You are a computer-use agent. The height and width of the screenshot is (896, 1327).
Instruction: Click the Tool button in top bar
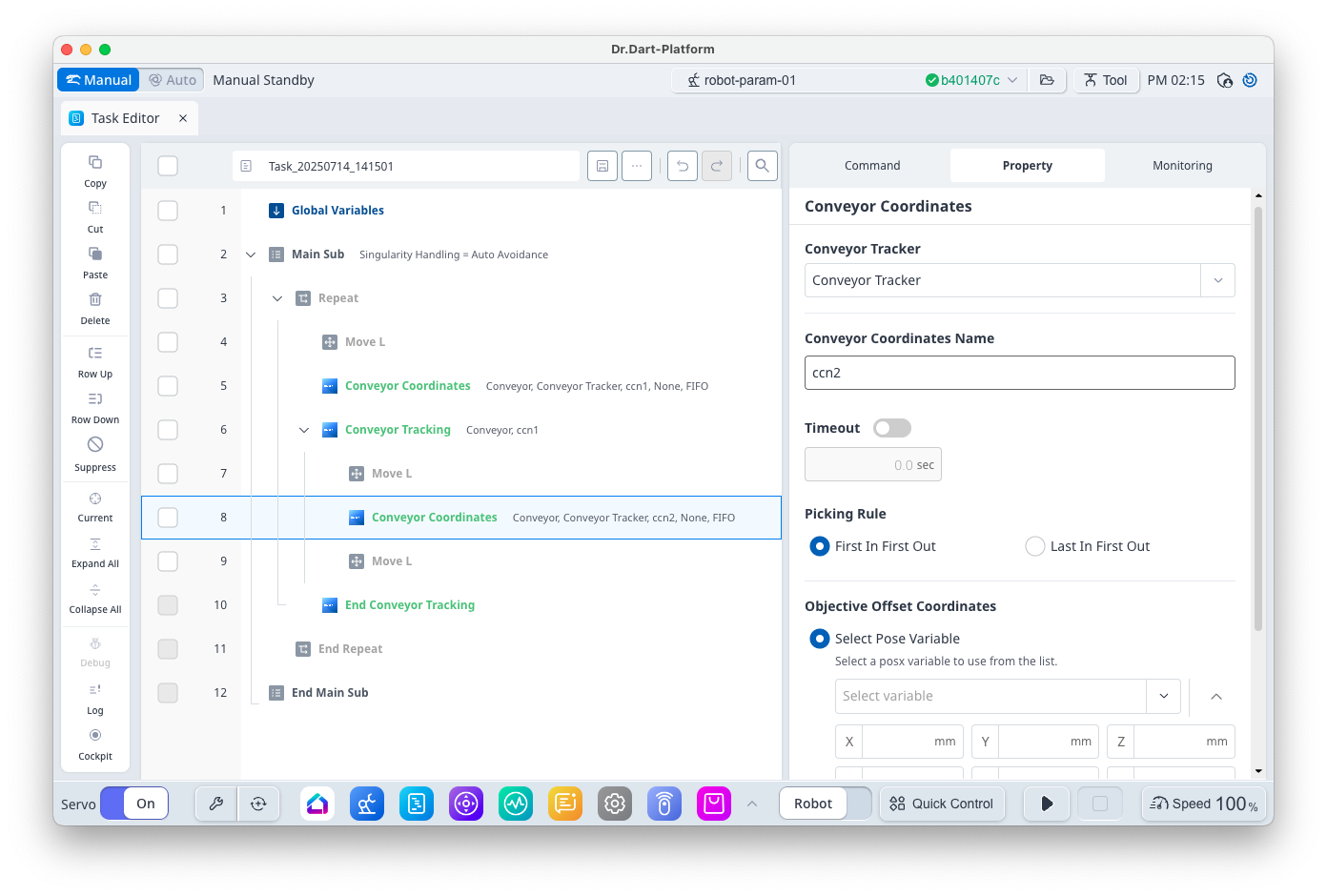(x=1105, y=80)
